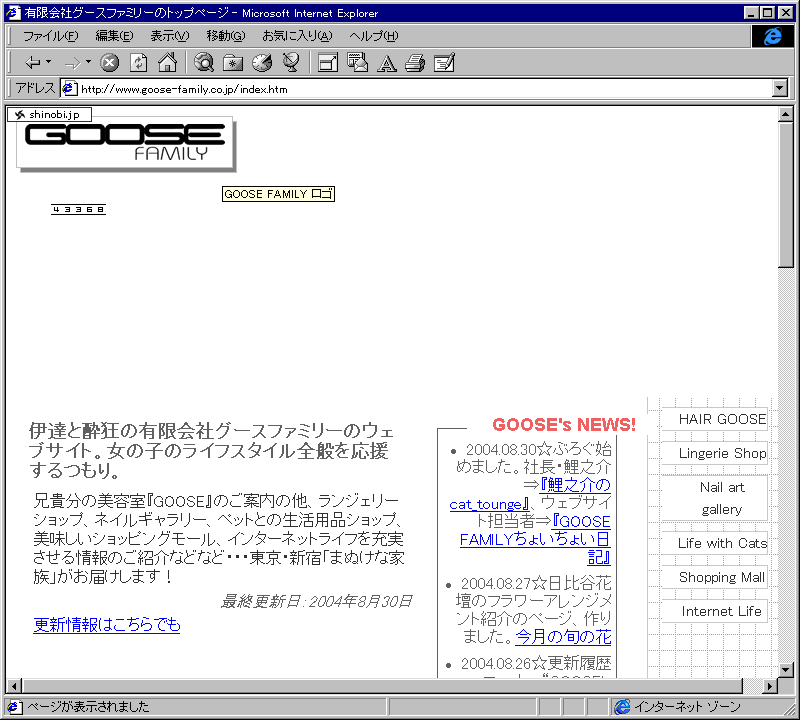Open the Internet Life navigation button

714,611
